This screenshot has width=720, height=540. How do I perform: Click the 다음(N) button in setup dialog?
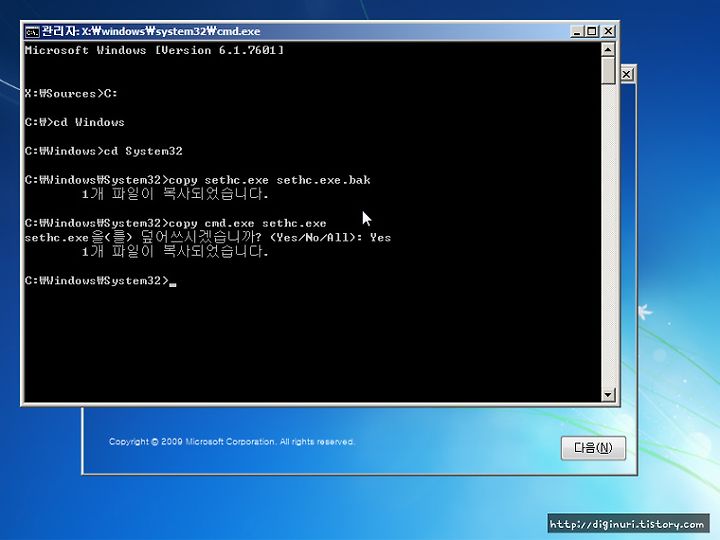(x=593, y=448)
